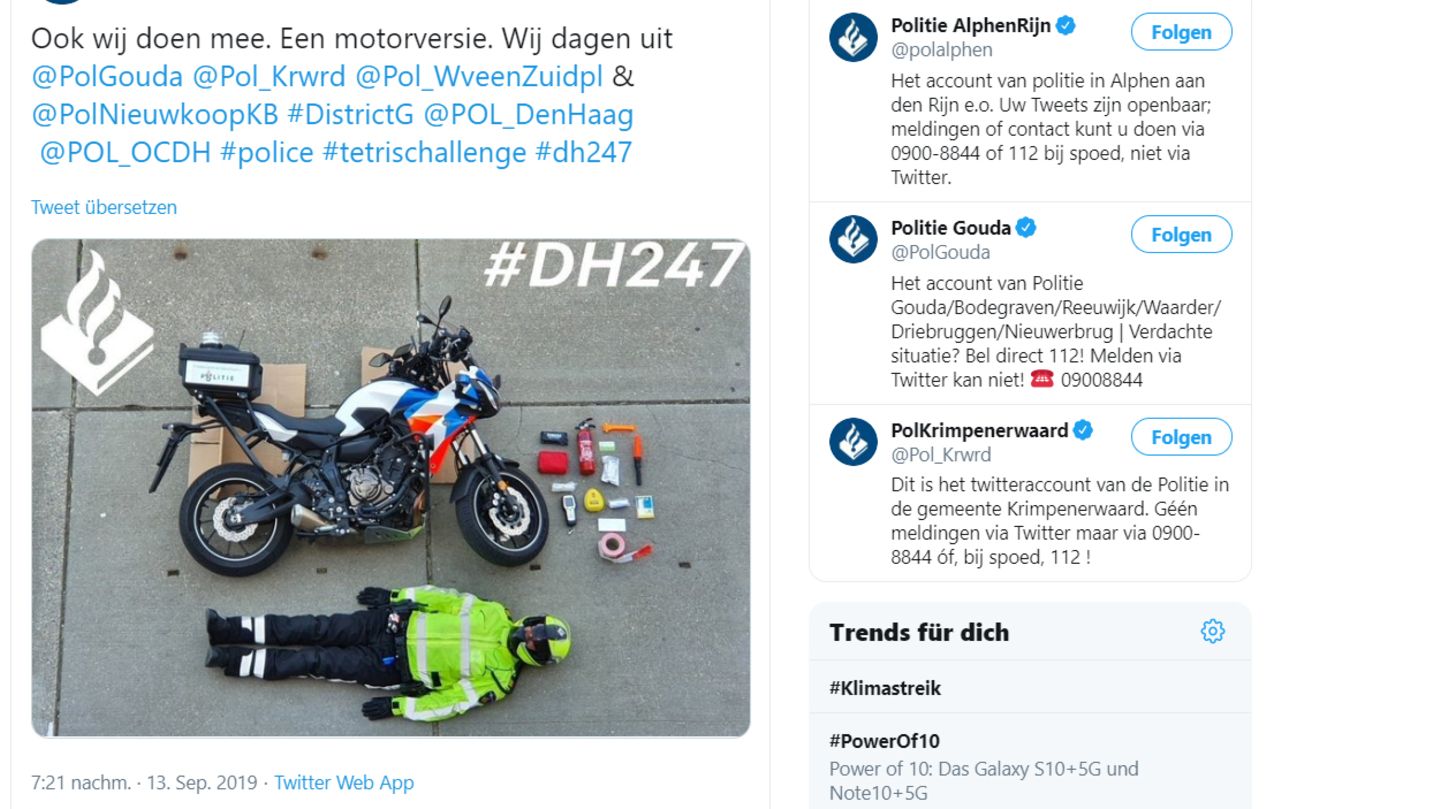The width and height of the screenshot is (1440, 809).
Task: Open the @POL_DenHaag mention
Action: point(528,114)
